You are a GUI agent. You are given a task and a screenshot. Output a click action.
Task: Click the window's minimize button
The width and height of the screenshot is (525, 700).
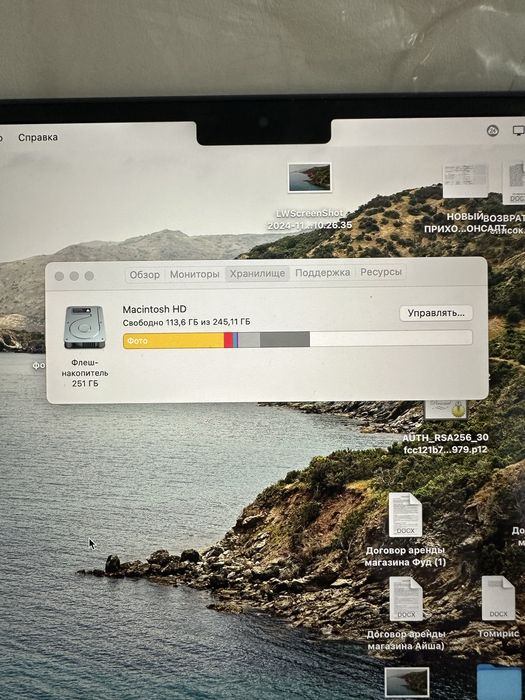(x=74, y=276)
